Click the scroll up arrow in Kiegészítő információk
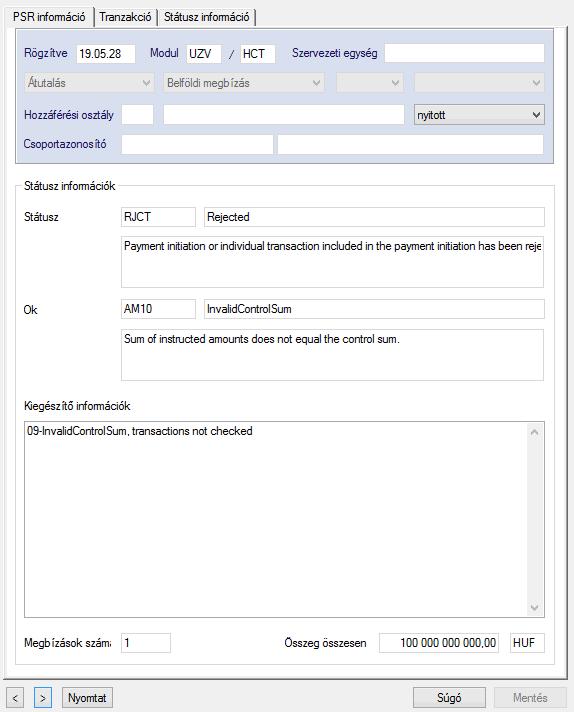This screenshot has height=712, width=574. tap(534, 432)
